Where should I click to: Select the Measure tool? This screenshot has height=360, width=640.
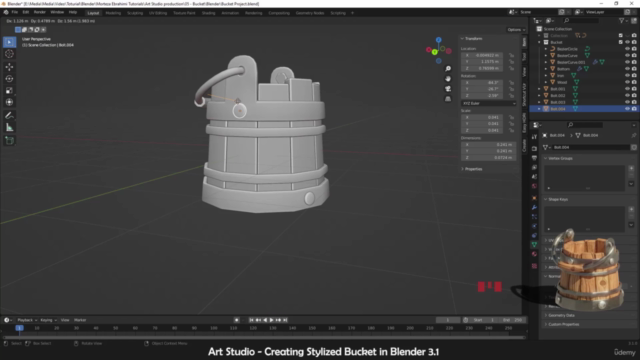[9, 128]
